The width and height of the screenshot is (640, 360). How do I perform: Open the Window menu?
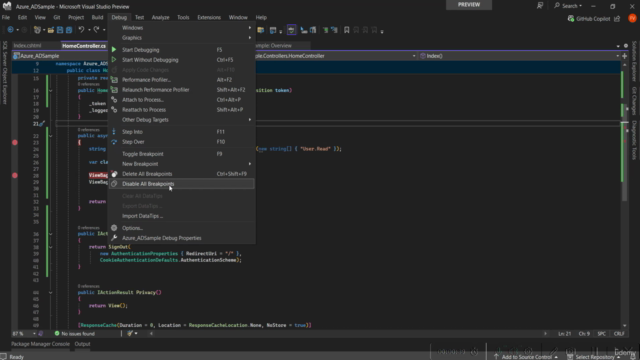(x=238, y=18)
